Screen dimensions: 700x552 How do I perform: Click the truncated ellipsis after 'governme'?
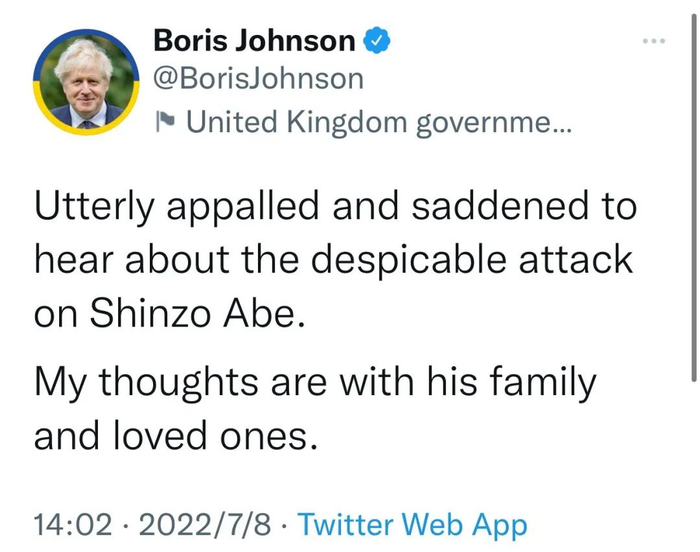tap(555, 124)
